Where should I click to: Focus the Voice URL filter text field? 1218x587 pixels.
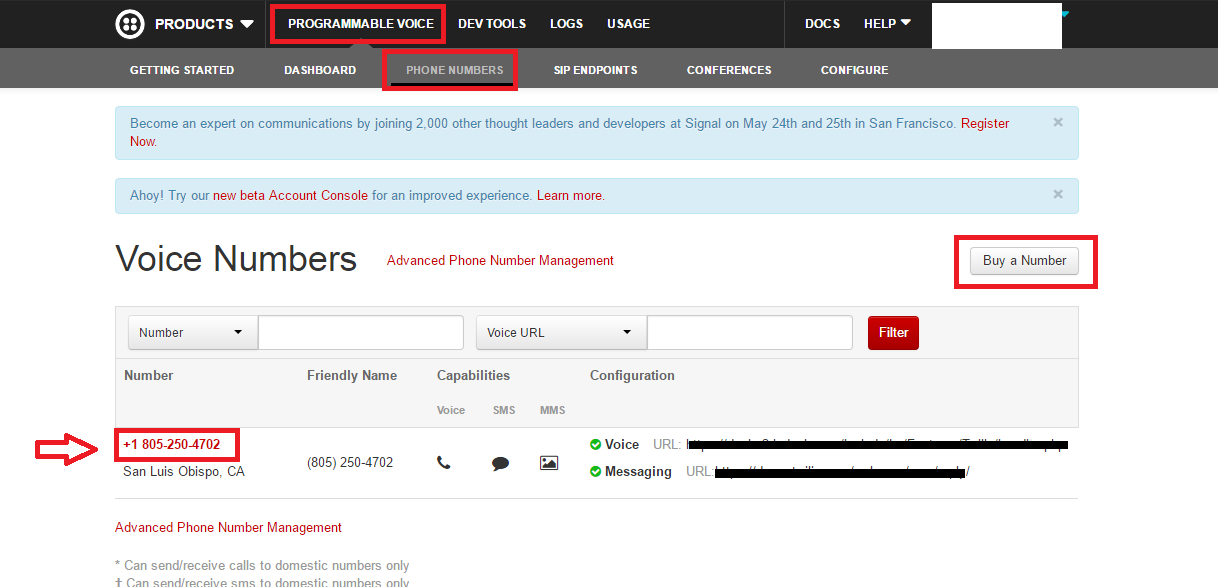point(750,333)
